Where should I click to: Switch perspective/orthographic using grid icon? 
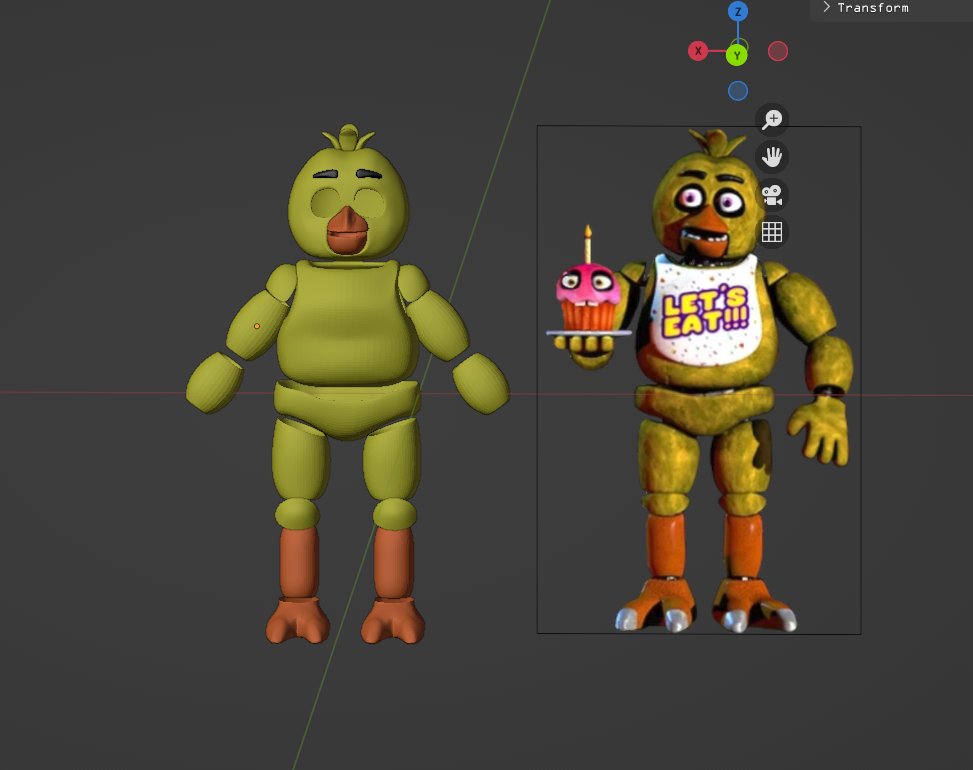tap(772, 232)
